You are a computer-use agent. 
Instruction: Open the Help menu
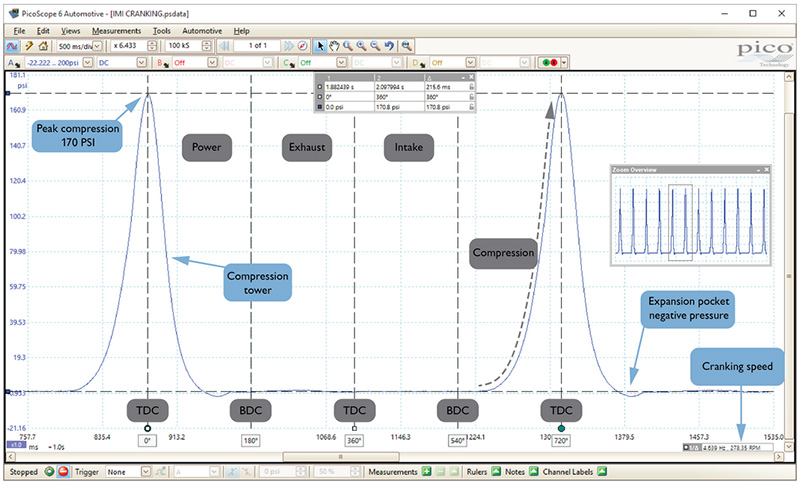pos(241,31)
